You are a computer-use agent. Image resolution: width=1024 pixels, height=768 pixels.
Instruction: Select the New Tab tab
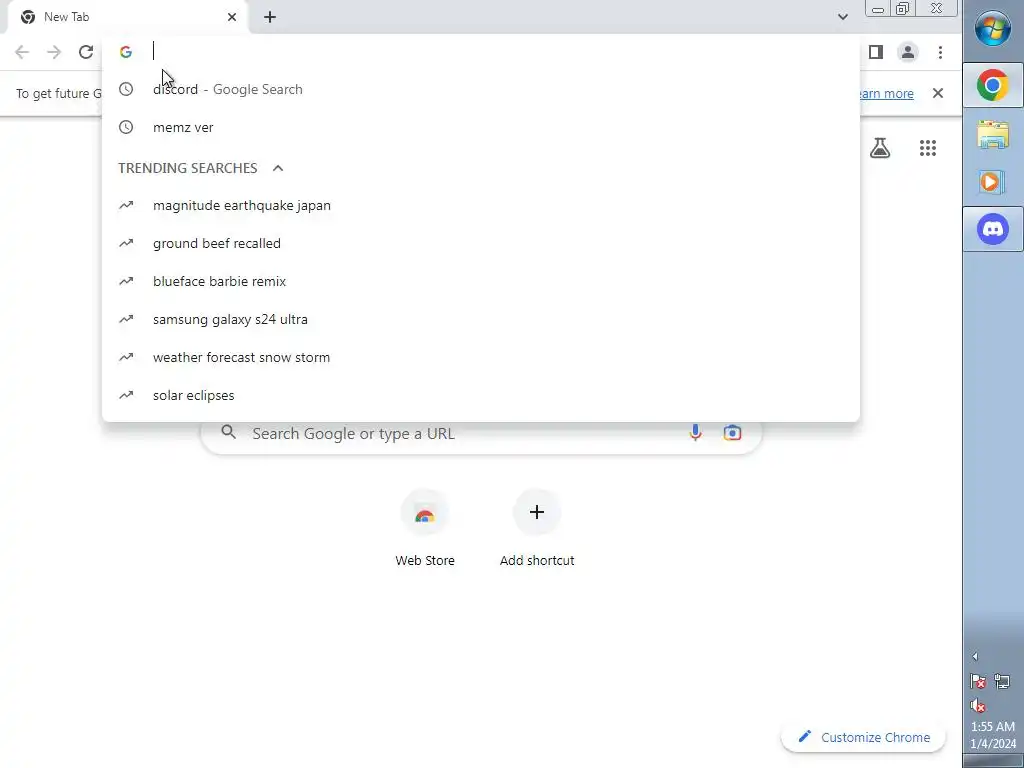(x=128, y=17)
